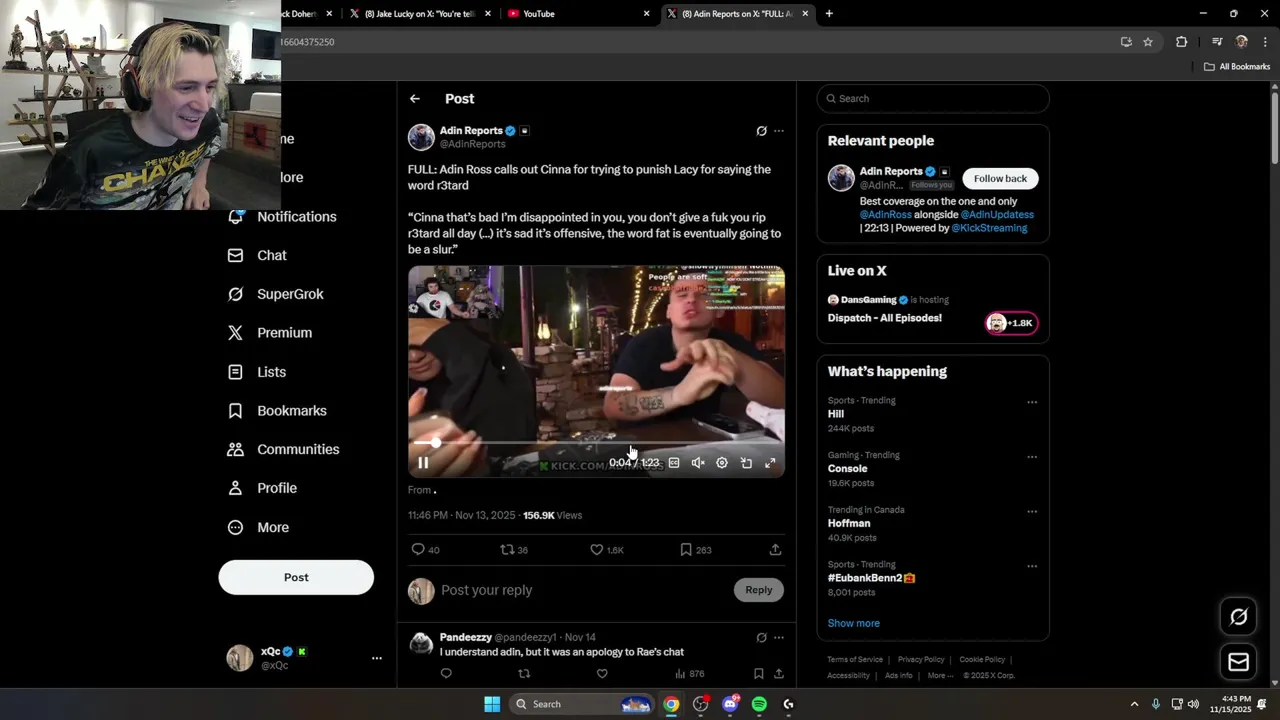This screenshot has width=1280, height=720.
Task: Open Discord from taskbar
Action: [x=730, y=704]
